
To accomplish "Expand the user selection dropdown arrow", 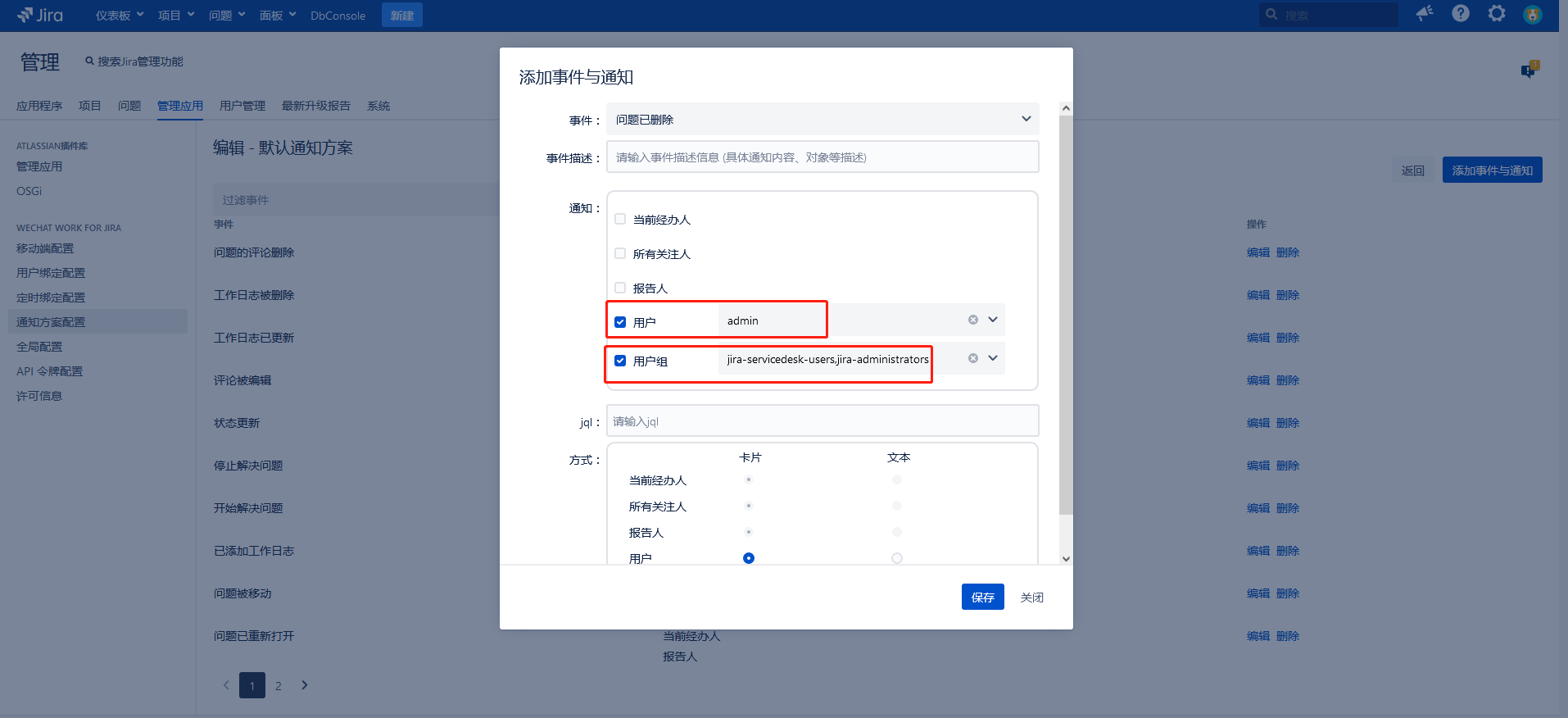I will click(993, 320).
